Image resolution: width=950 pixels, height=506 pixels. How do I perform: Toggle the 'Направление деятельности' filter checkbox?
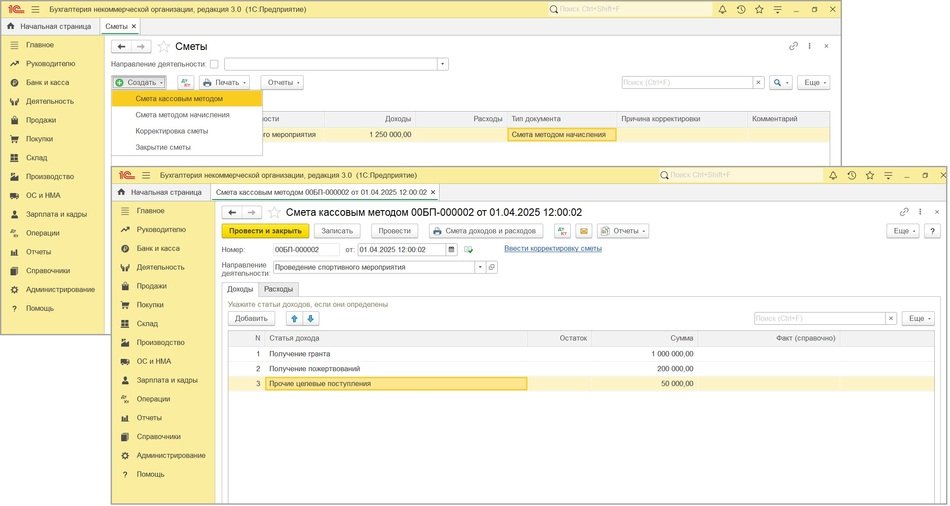pos(213,64)
